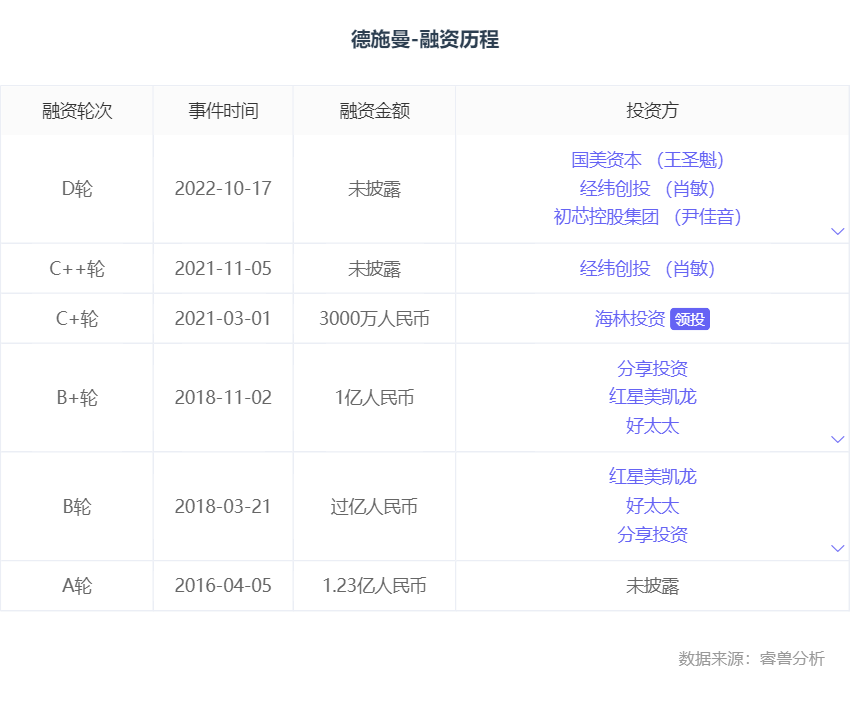Click the date 2016-04-05
The width and height of the screenshot is (850, 702).
pos(223,585)
